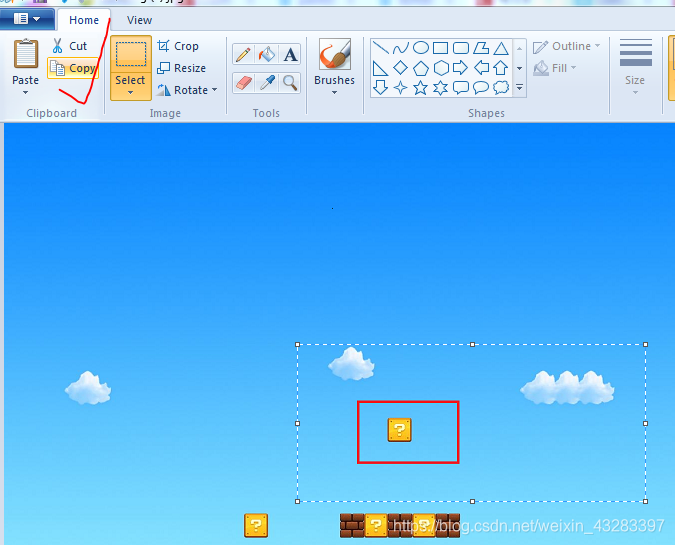The height and width of the screenshot is (545, 675).
Task: Choose the Pentagon shape
Action: [421, 68]
